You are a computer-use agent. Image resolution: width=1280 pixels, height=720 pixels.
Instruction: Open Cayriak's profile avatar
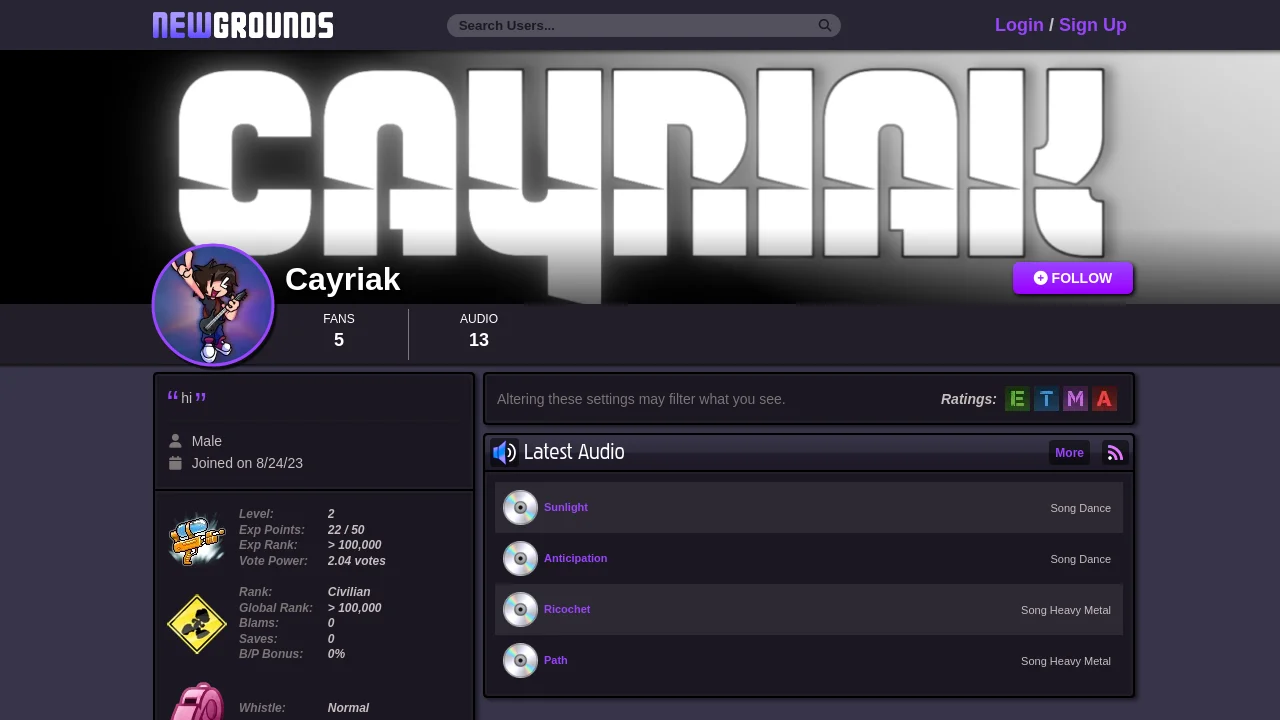213,305
